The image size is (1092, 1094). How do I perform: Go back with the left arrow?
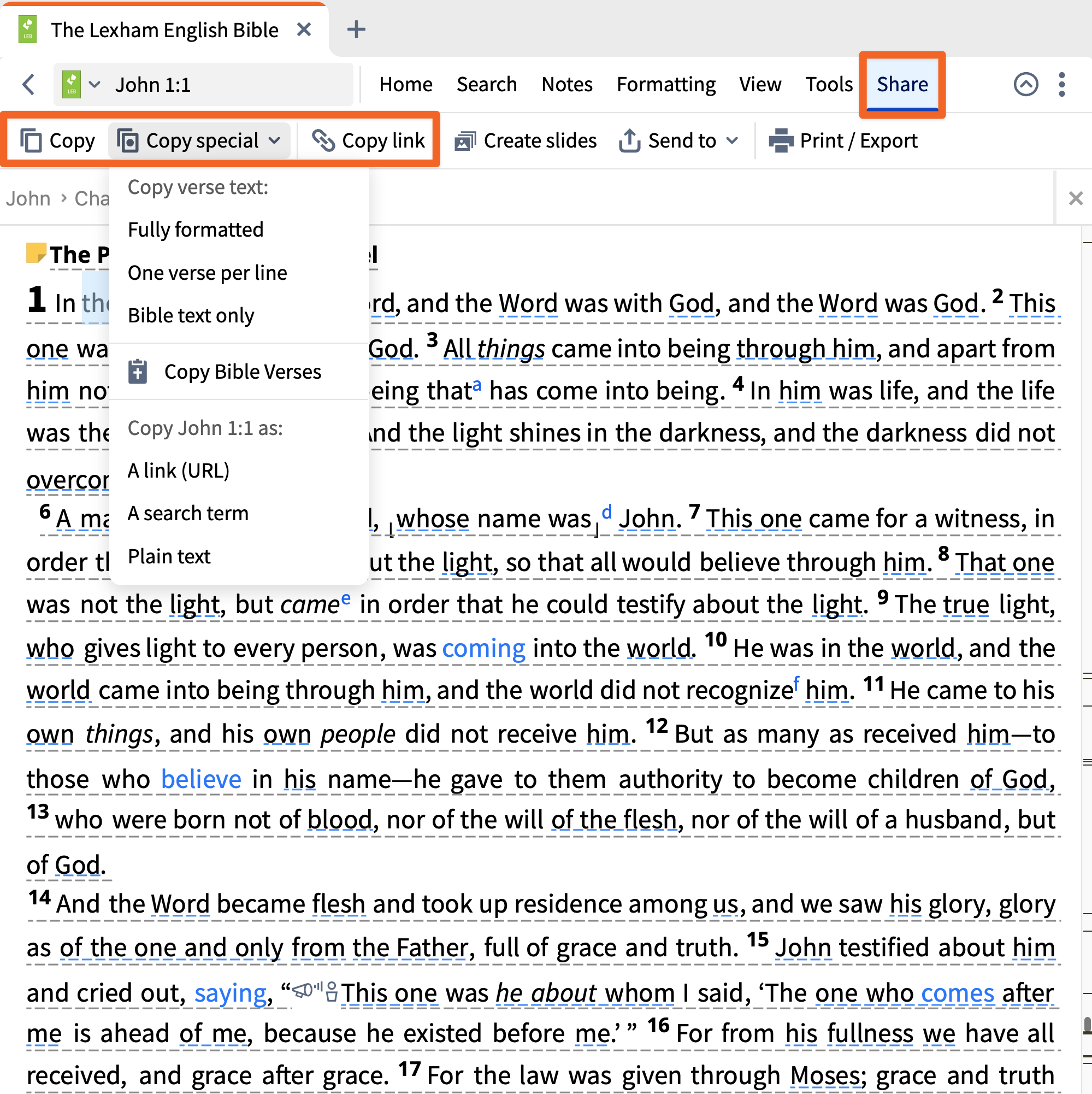[29, 85]
